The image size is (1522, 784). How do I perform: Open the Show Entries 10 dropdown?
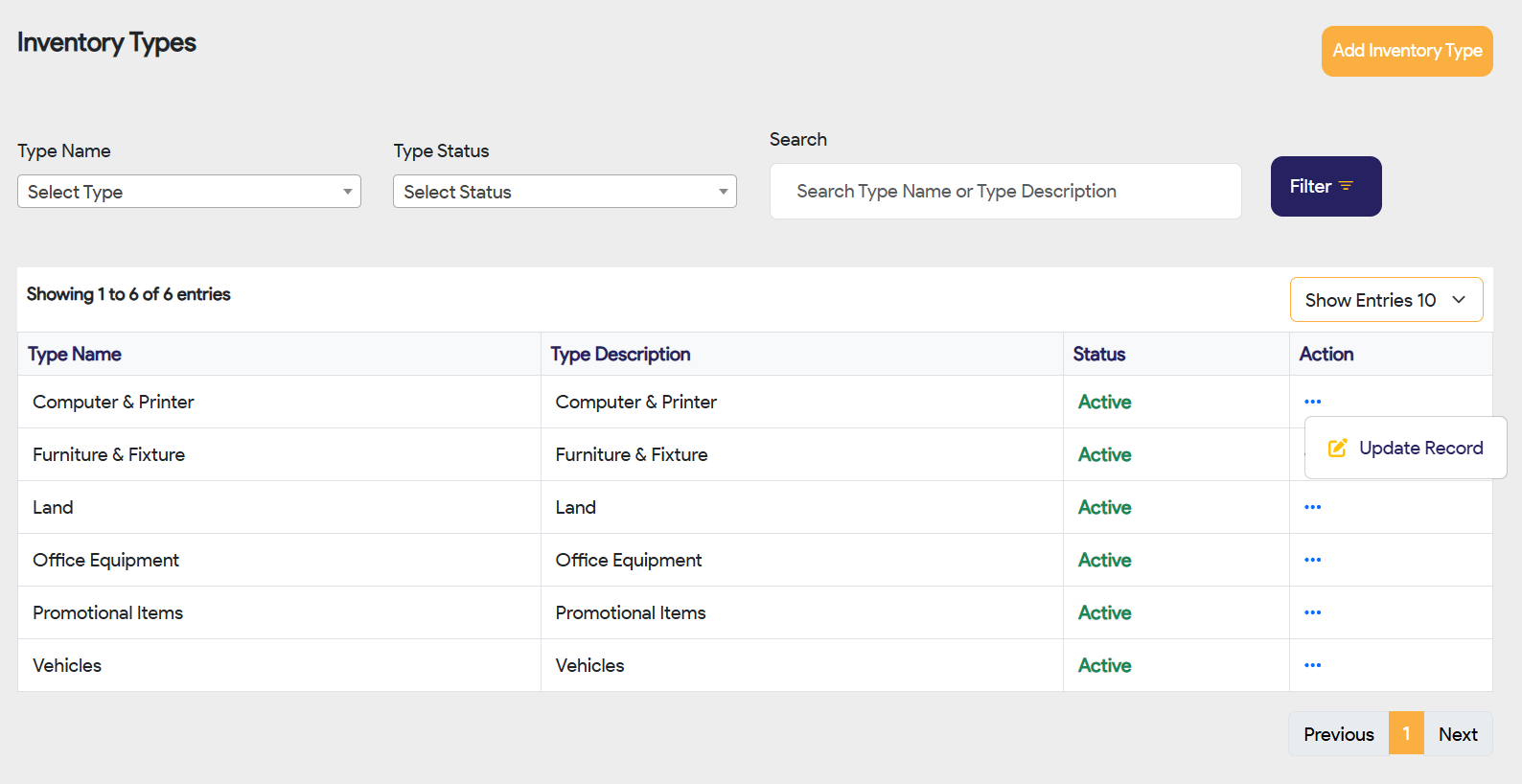[x=1386, y=300]
